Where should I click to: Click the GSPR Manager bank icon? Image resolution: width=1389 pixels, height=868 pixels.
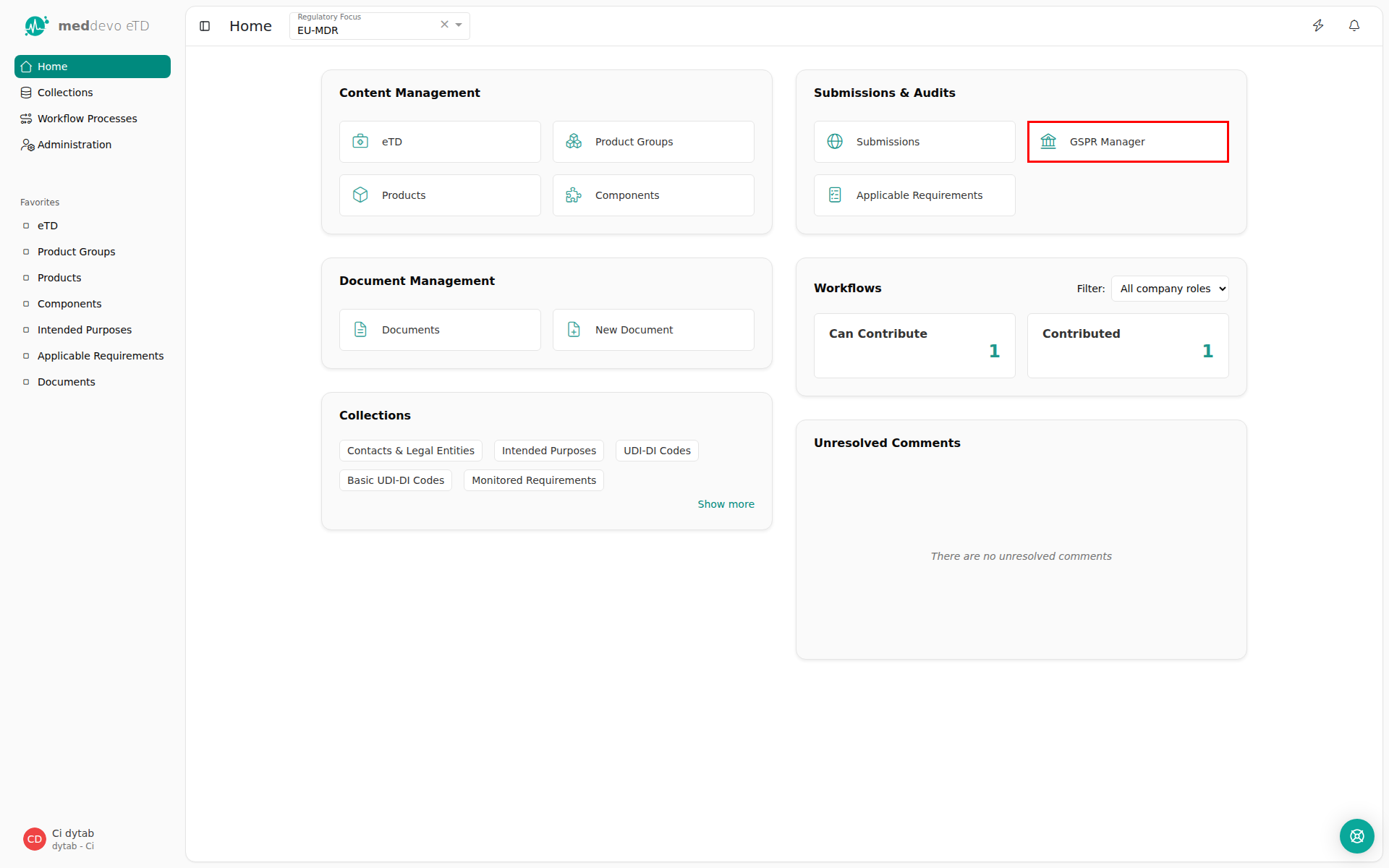click(x=1048, y=142)
